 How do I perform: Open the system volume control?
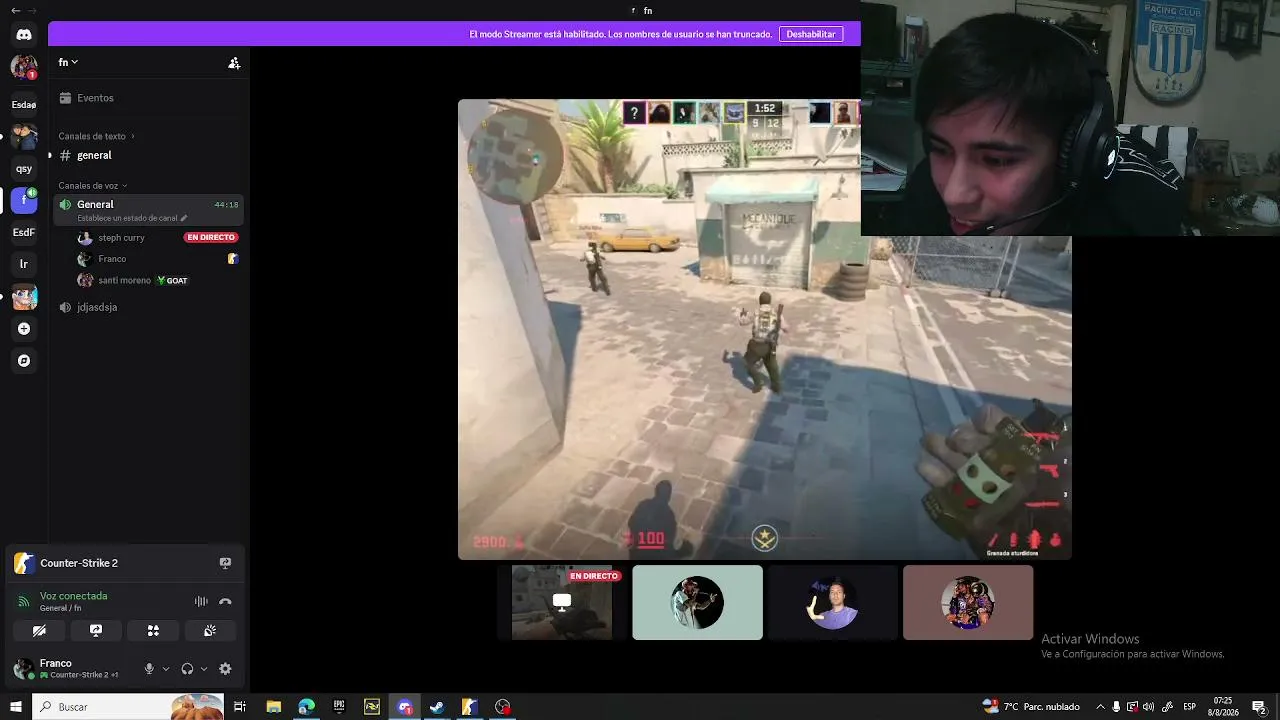(x=1148, y=707)
